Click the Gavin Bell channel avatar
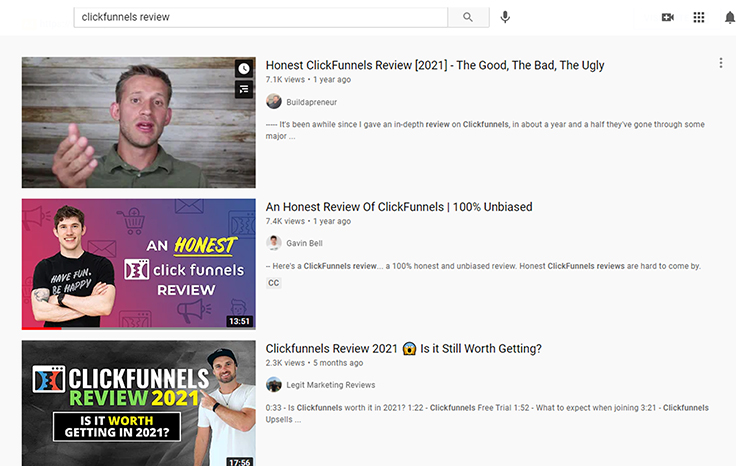Image resolution: width=750 pixels, height=466 pixels. (274, 243)
